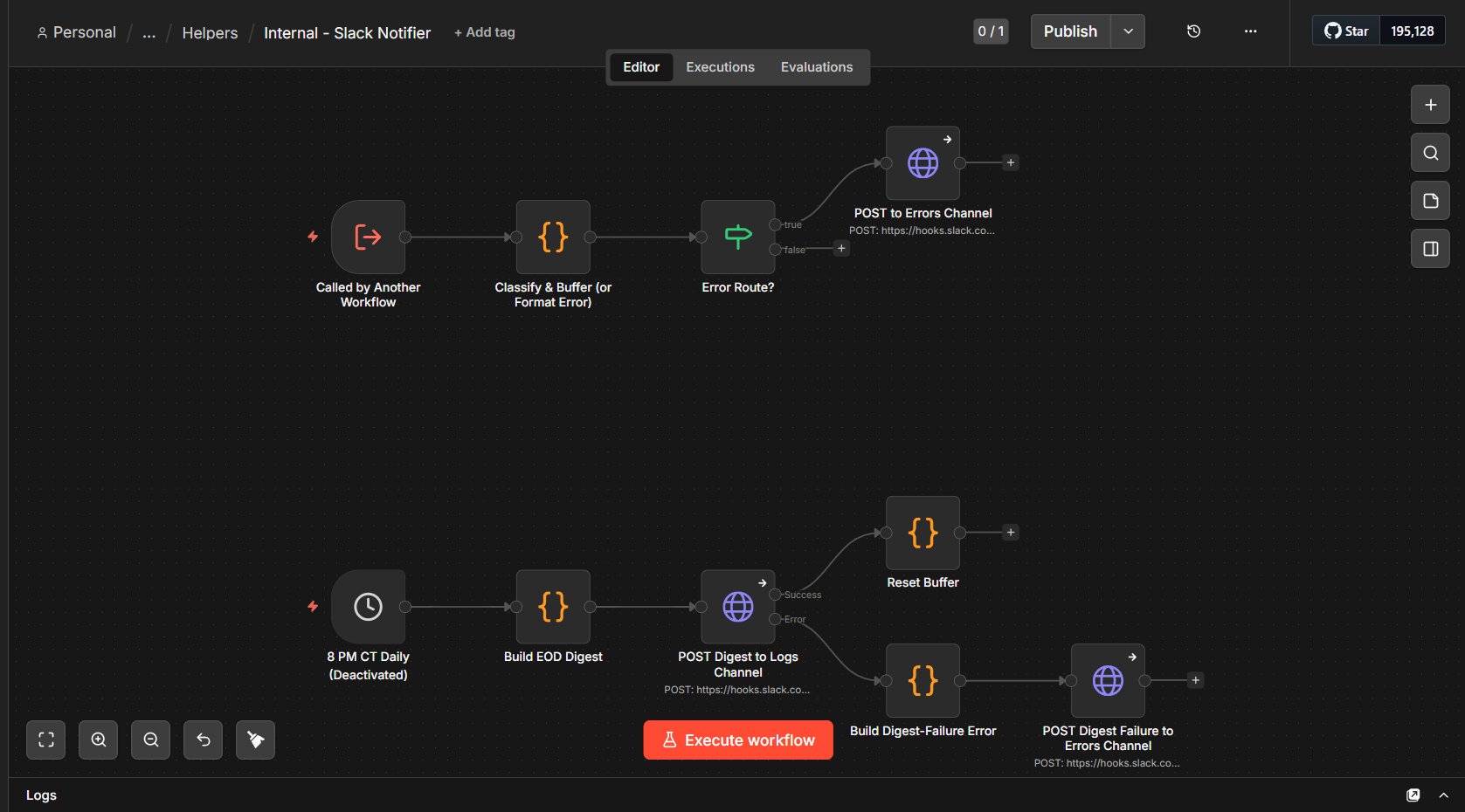Toggle the side panel icon
This screenshot has height=812, width=1465.
pyautogui.click(x=1430, y=249)
